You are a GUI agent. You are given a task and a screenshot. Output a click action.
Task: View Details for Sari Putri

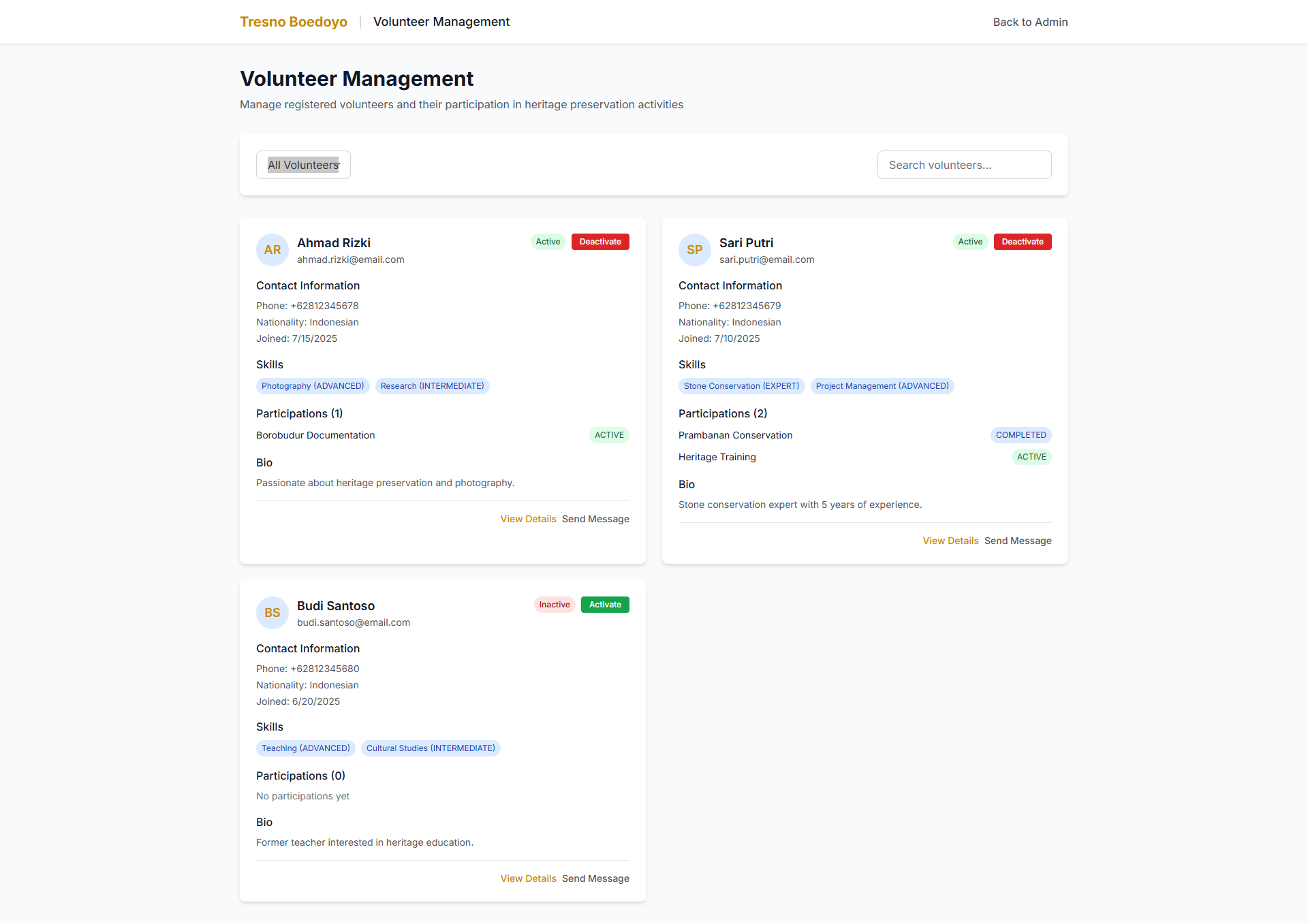pos(950,541)
